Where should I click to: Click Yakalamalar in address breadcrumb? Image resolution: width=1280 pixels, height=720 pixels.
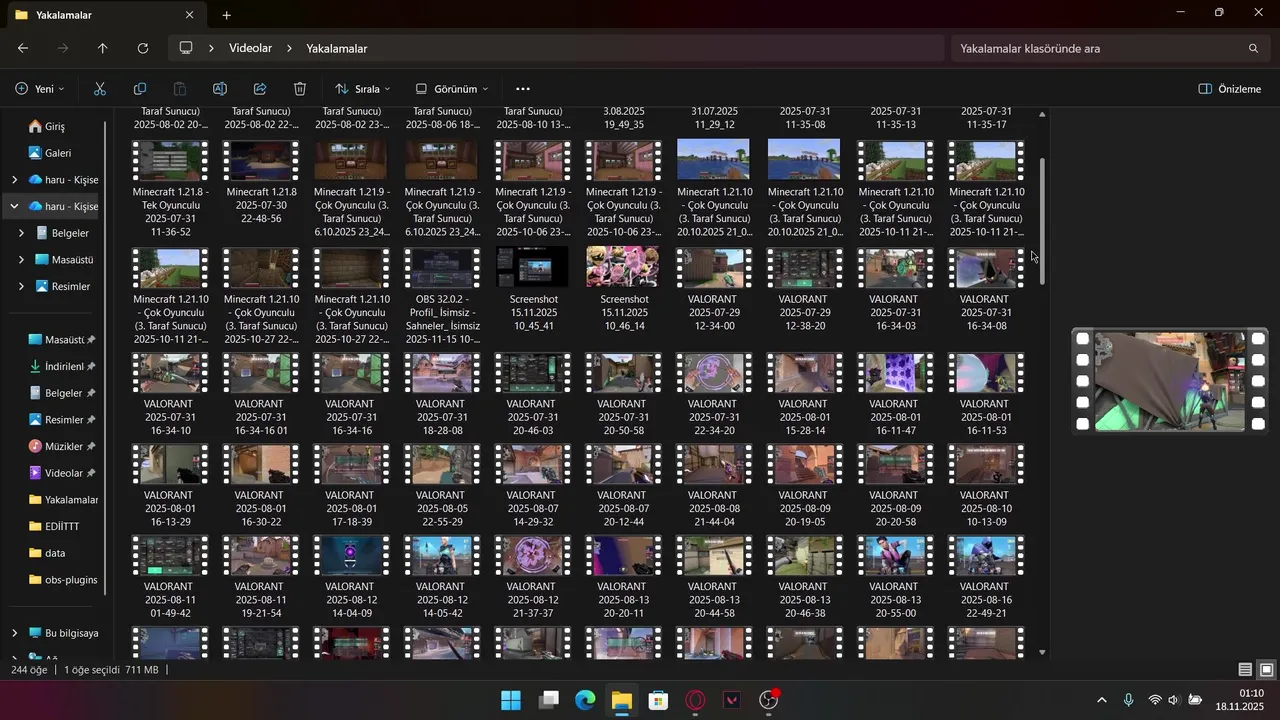(x=337, y=48)
